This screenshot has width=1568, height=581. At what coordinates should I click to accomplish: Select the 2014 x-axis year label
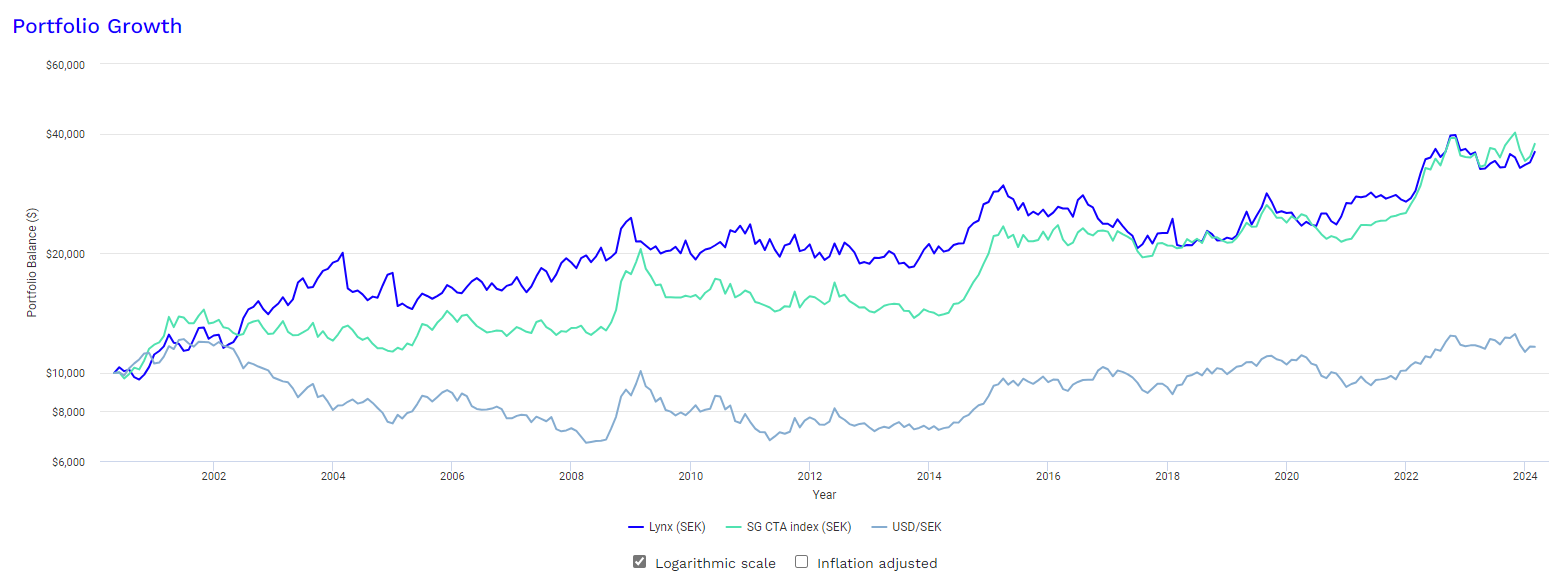pos(929,477)
